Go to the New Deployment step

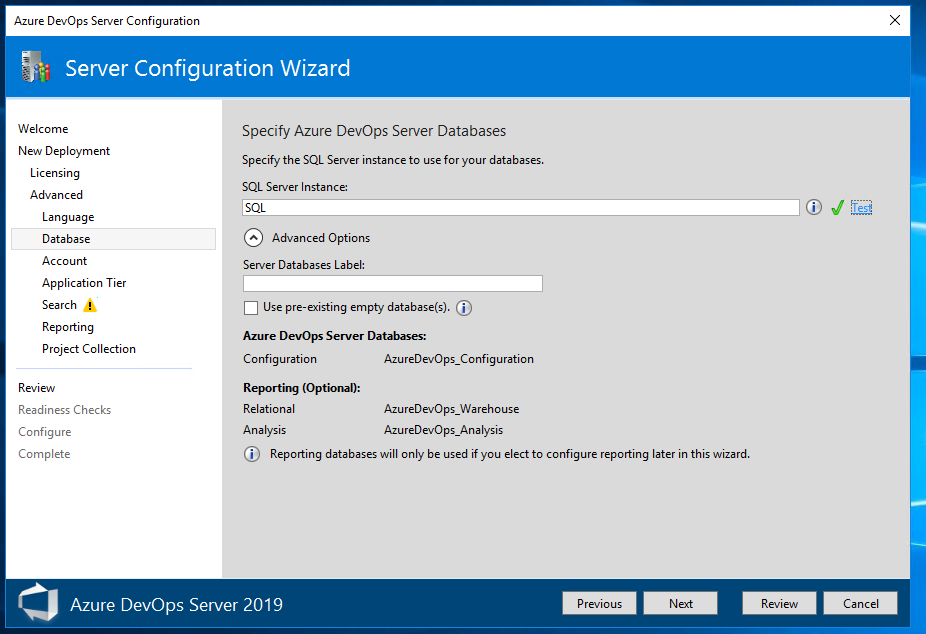[64, 151]
